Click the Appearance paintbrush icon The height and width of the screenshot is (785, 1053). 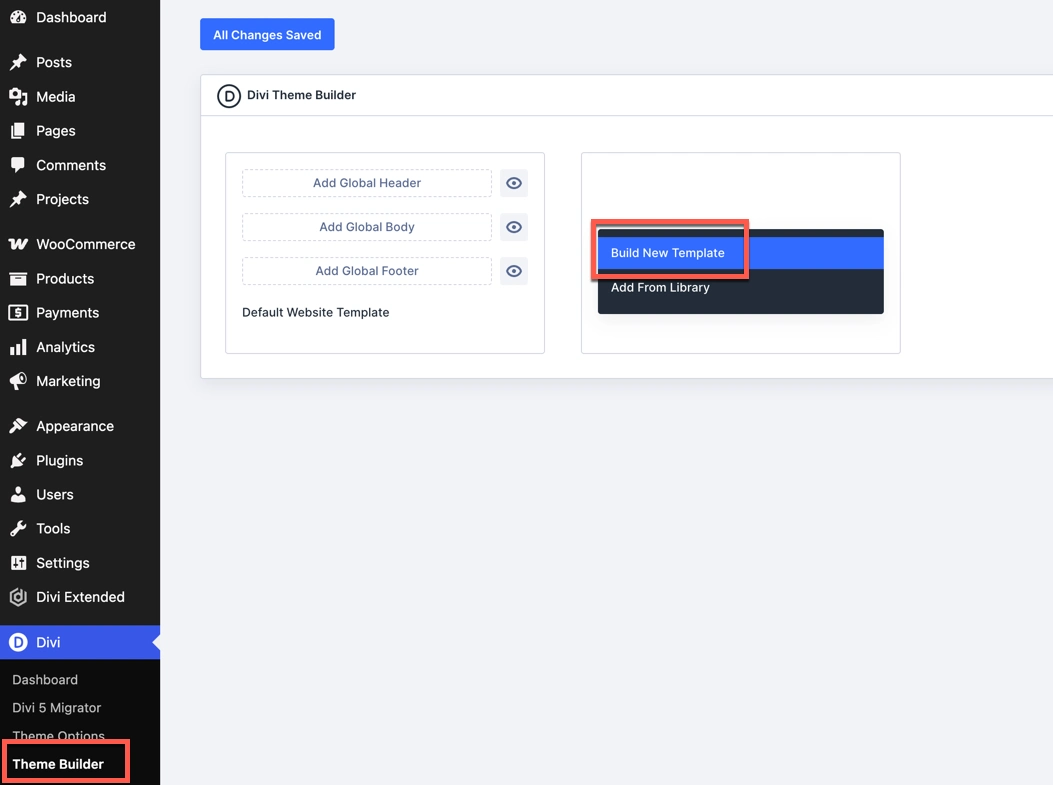[18, 426]
